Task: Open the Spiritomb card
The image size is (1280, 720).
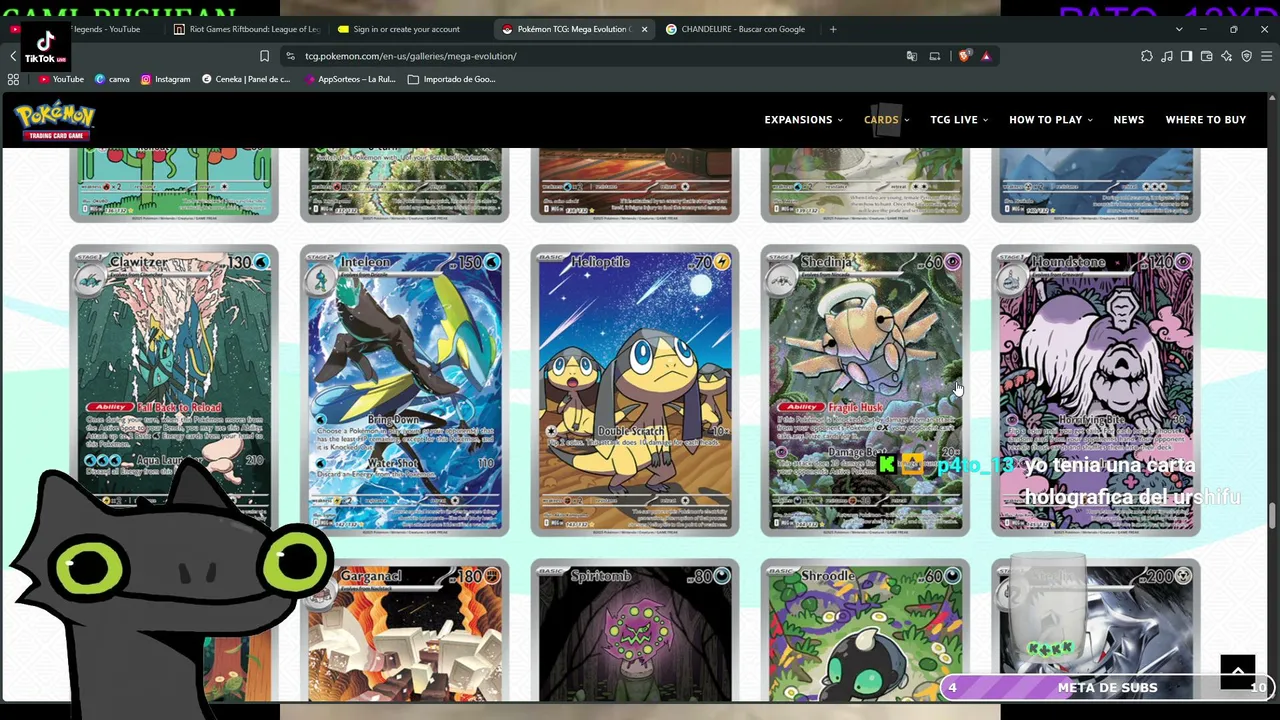Action: point(635,630)
